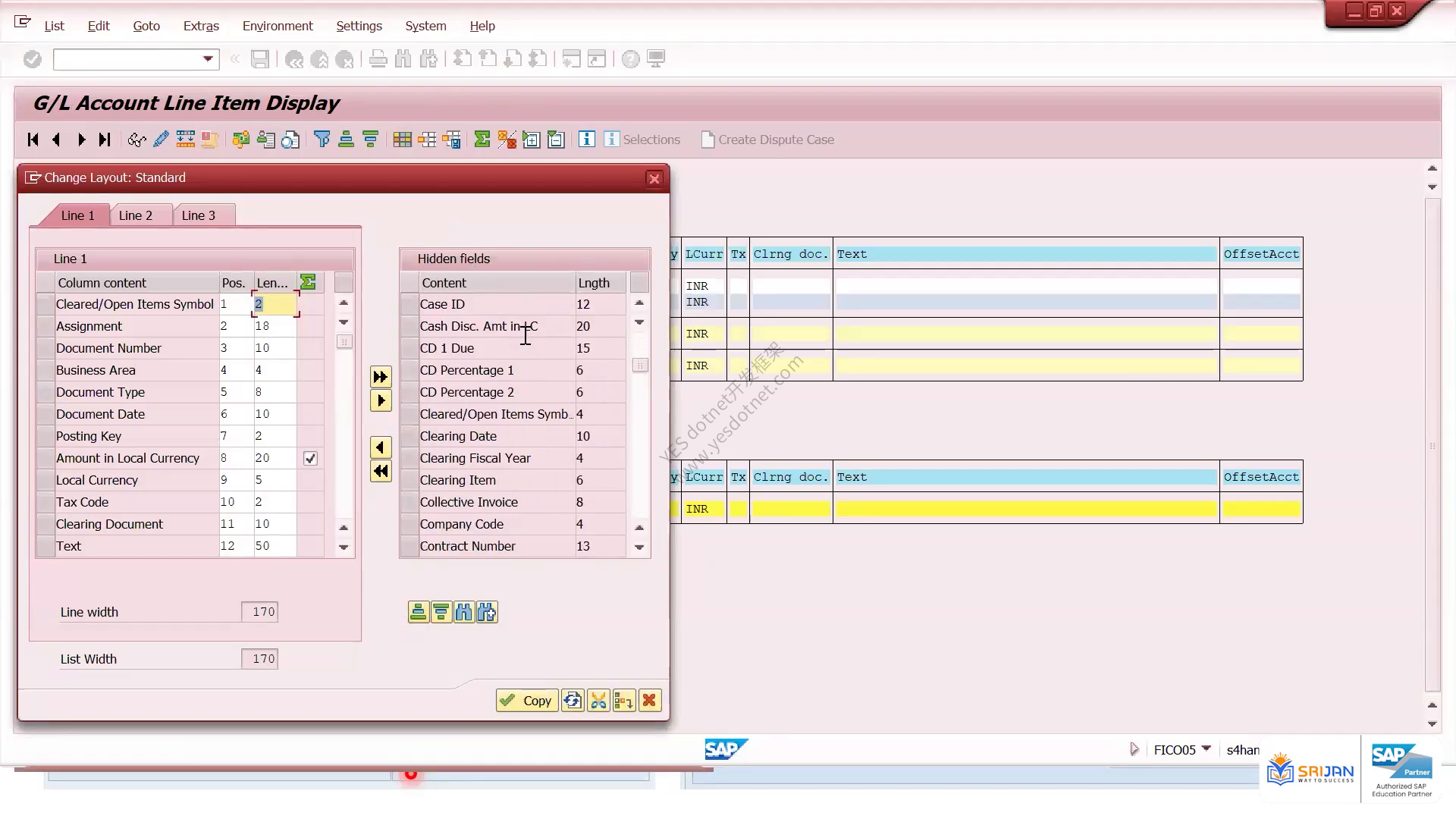Open the command field dropdown arrow

208,59
